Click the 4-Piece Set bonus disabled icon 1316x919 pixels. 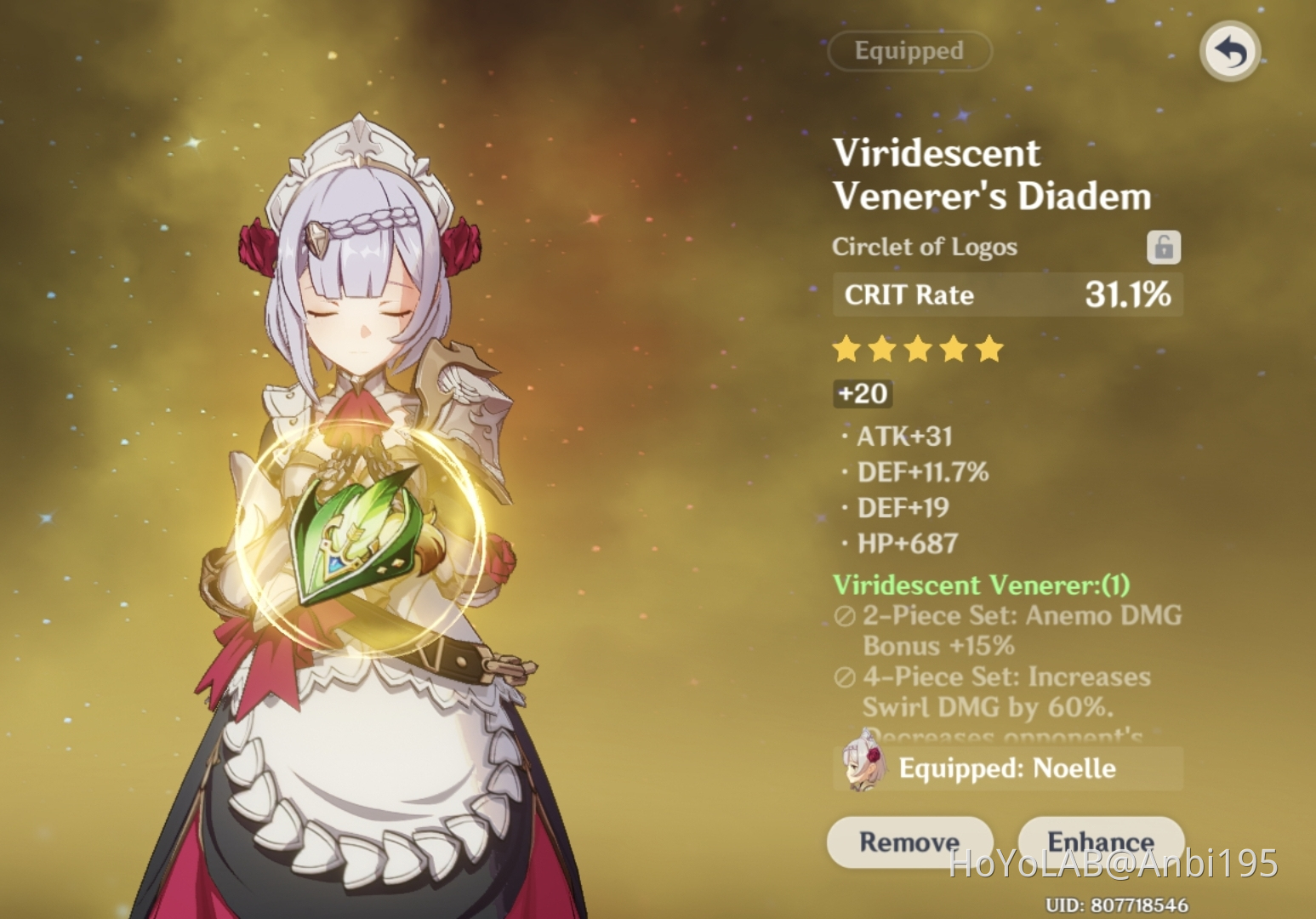click(x=845, y=677)
